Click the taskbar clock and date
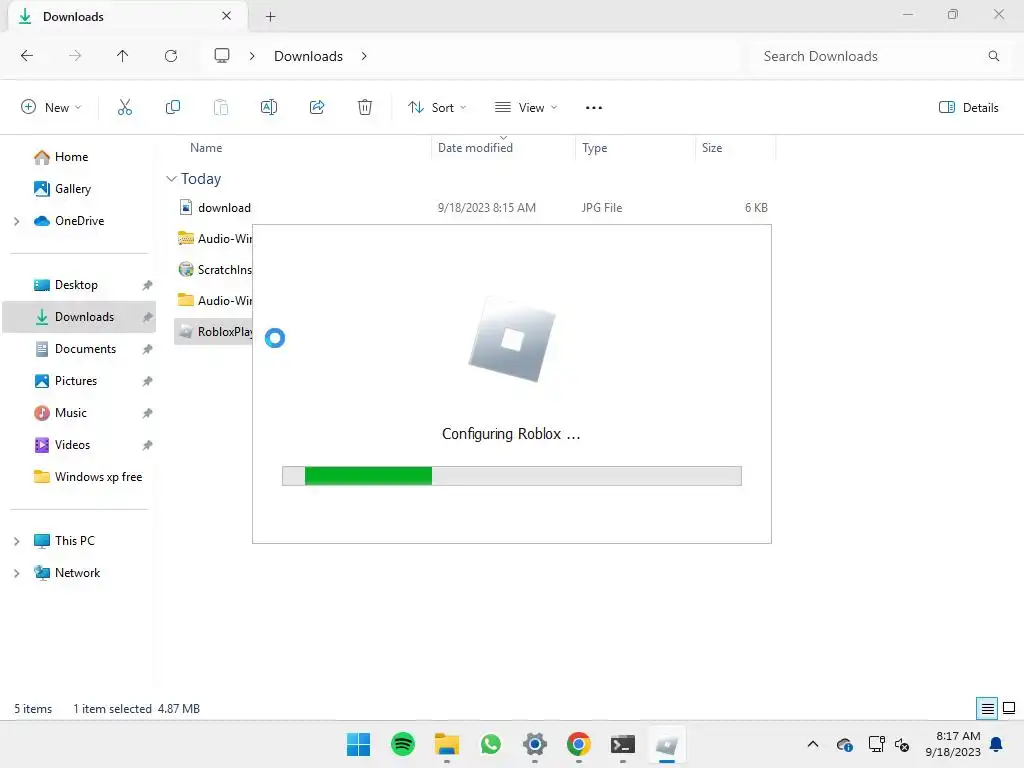 [953, 744]
